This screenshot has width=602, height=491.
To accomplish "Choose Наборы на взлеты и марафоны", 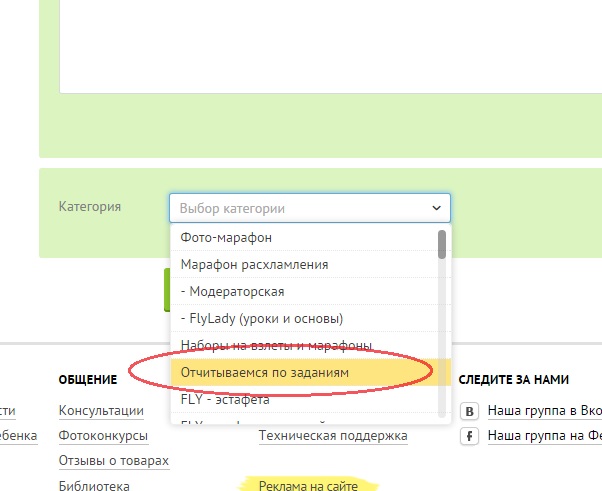I will (276, 346).
